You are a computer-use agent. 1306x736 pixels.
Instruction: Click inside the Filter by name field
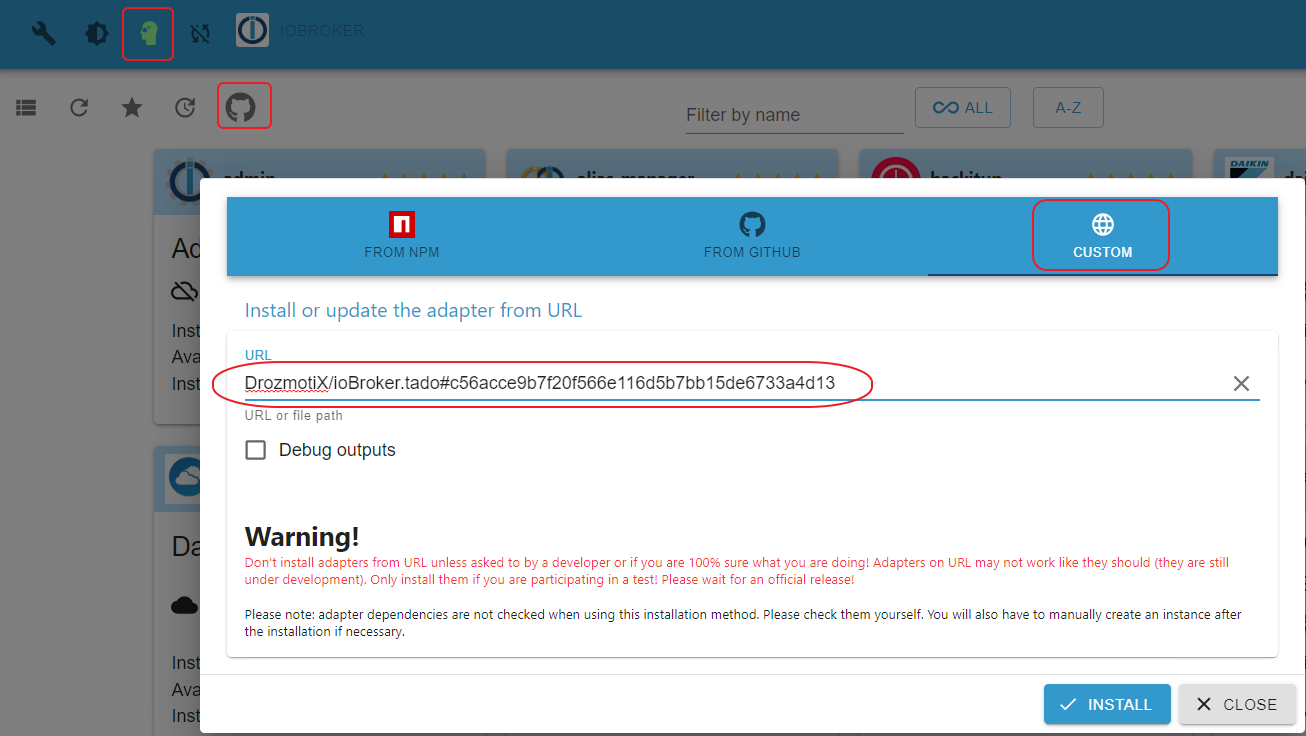pos(793,114)
